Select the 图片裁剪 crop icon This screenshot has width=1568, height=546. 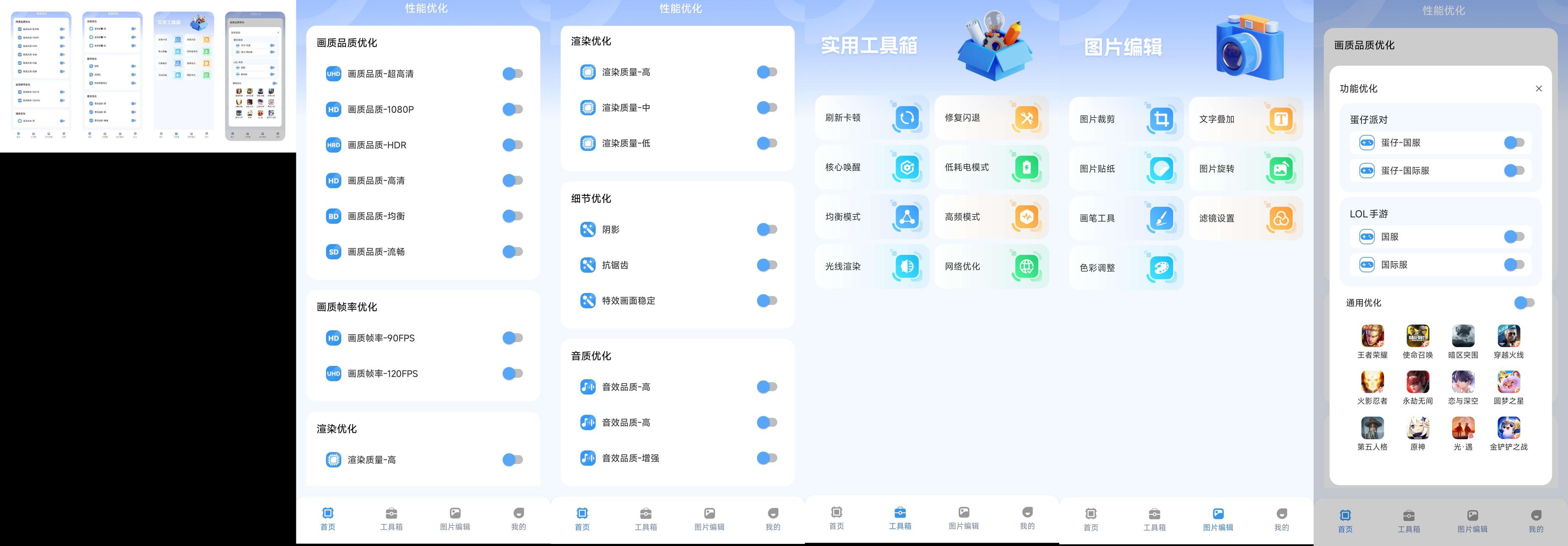pos(1161,119)
